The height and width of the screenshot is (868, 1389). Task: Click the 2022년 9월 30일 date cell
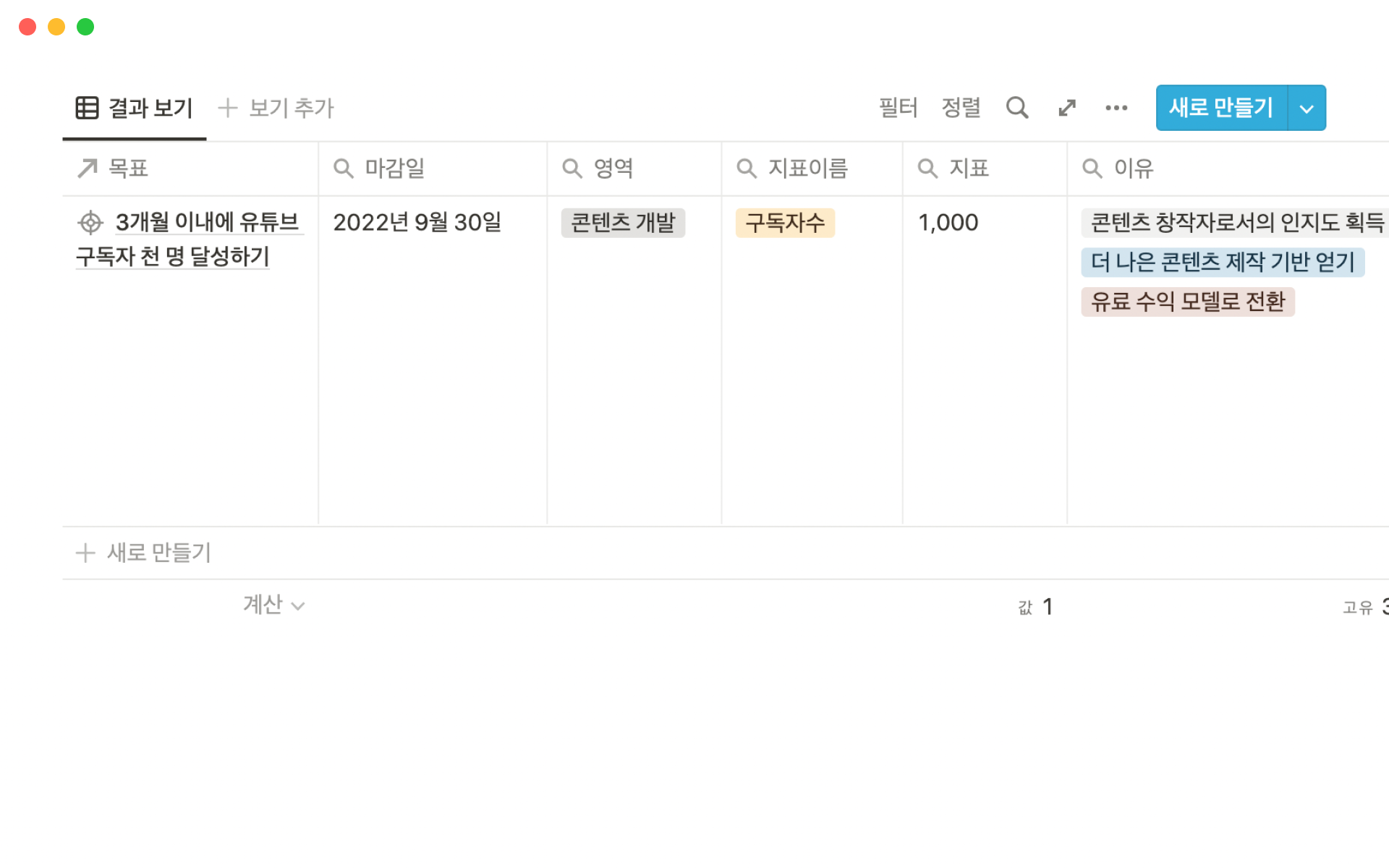pos(417,223)
